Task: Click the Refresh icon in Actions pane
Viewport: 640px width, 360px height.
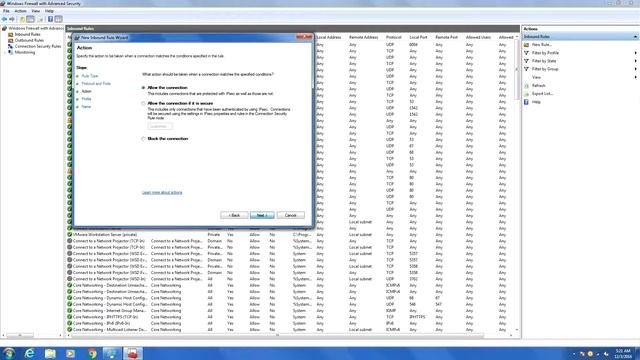Action: (527, 86)
